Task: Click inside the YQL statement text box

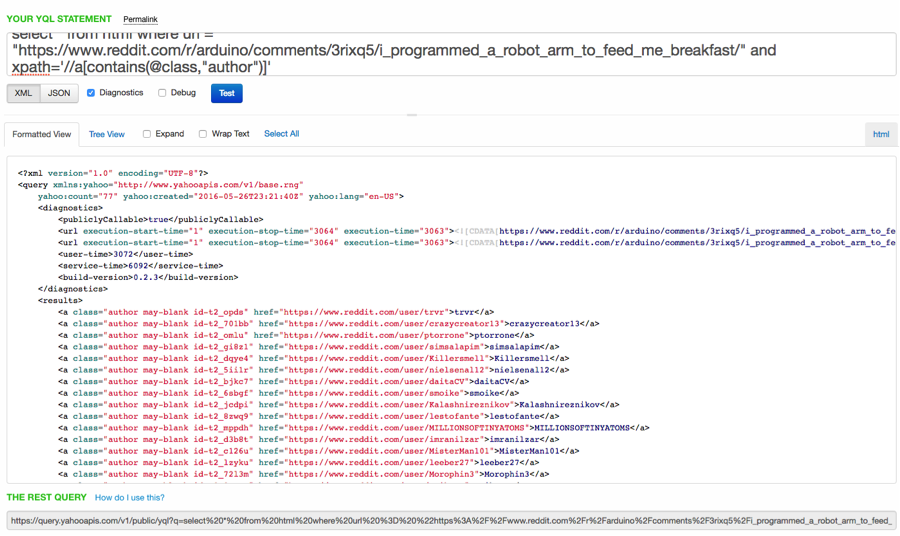Action: click(451, 54)
